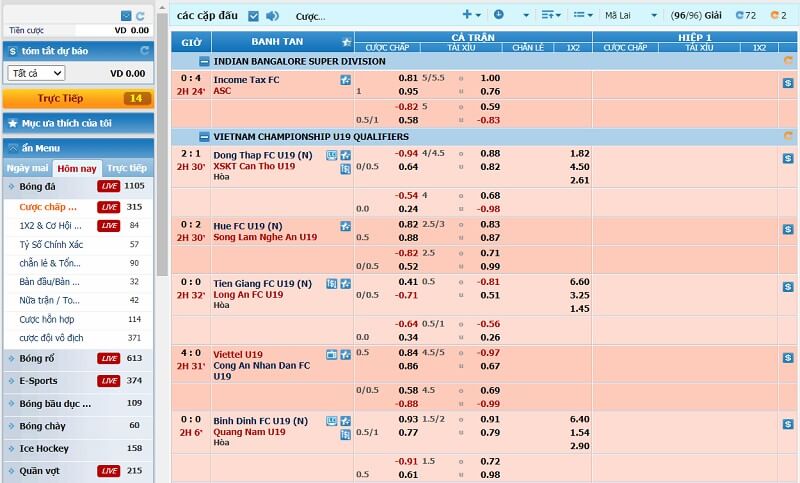Viewport: 800px width, 483px height.
Task: Click sidebar vertical scrollbar
Action: [x=162, y=144]
